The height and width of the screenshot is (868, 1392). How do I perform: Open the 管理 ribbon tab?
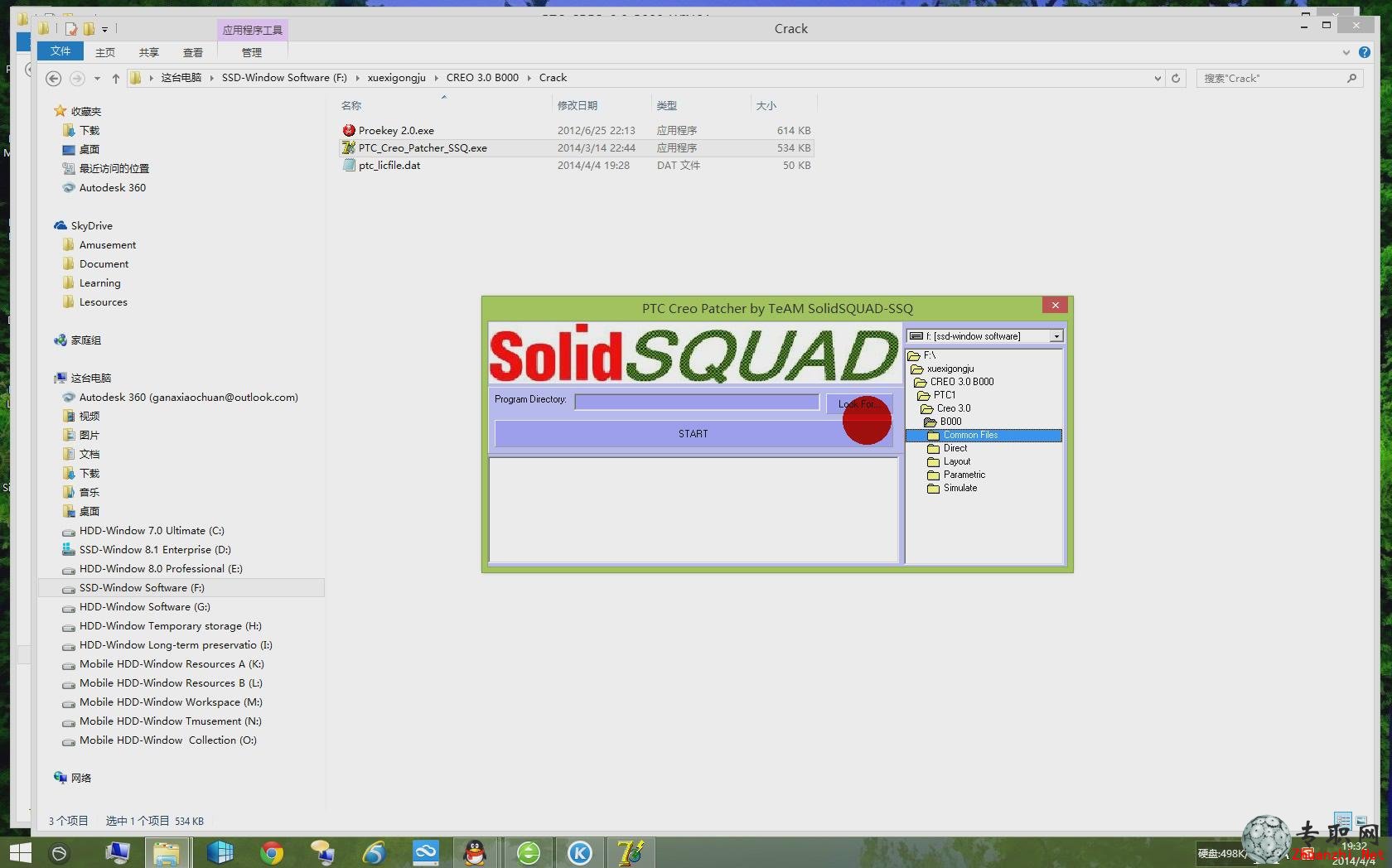click(x=252, y=52)
